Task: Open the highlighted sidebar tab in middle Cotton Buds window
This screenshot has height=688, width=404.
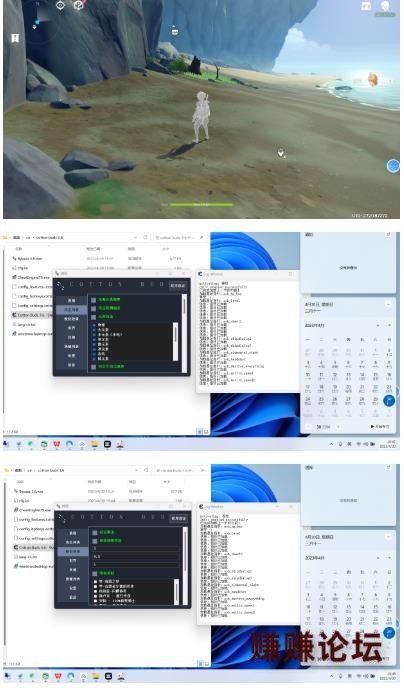Action: (72, 309)
